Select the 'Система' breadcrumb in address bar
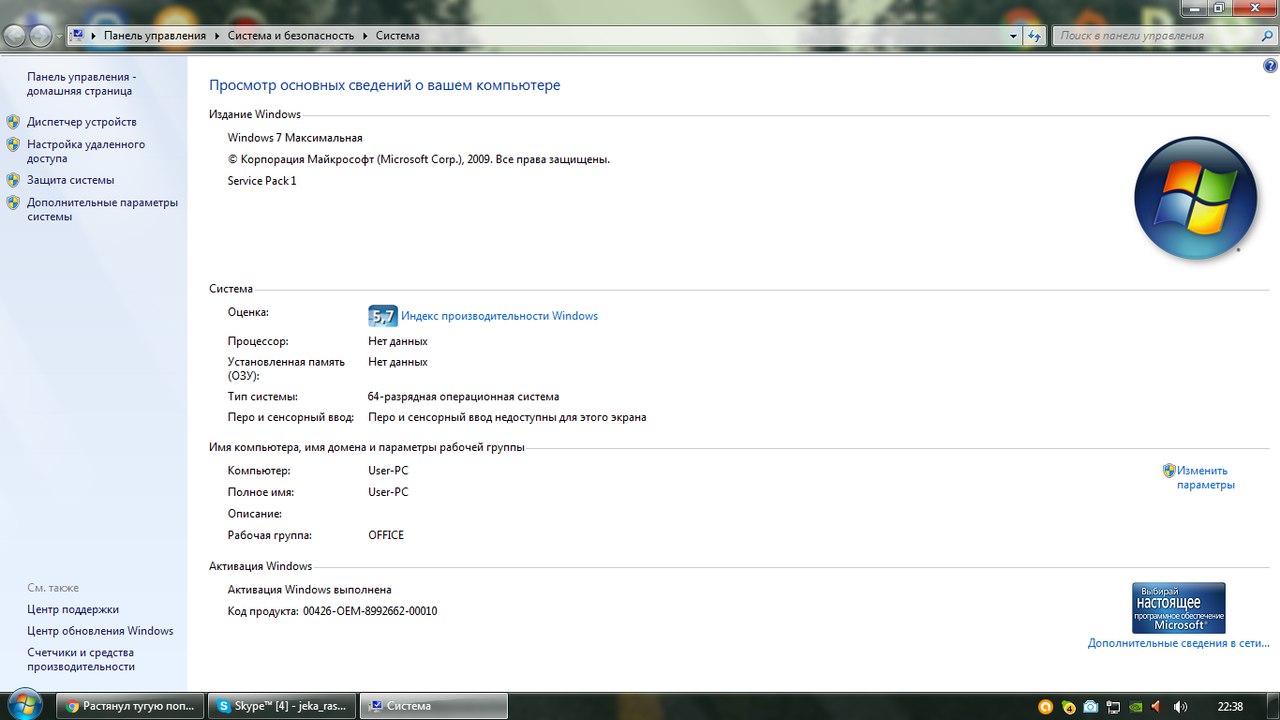 point(397,36)
